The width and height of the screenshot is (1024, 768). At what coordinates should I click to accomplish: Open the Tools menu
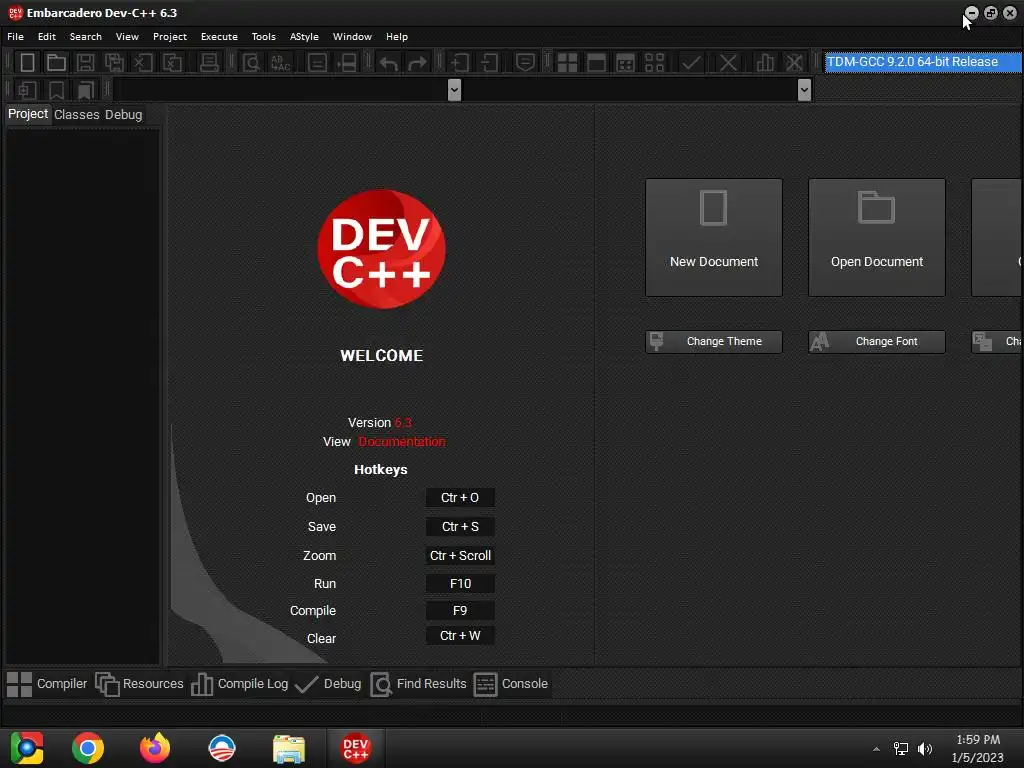(264, 37)
